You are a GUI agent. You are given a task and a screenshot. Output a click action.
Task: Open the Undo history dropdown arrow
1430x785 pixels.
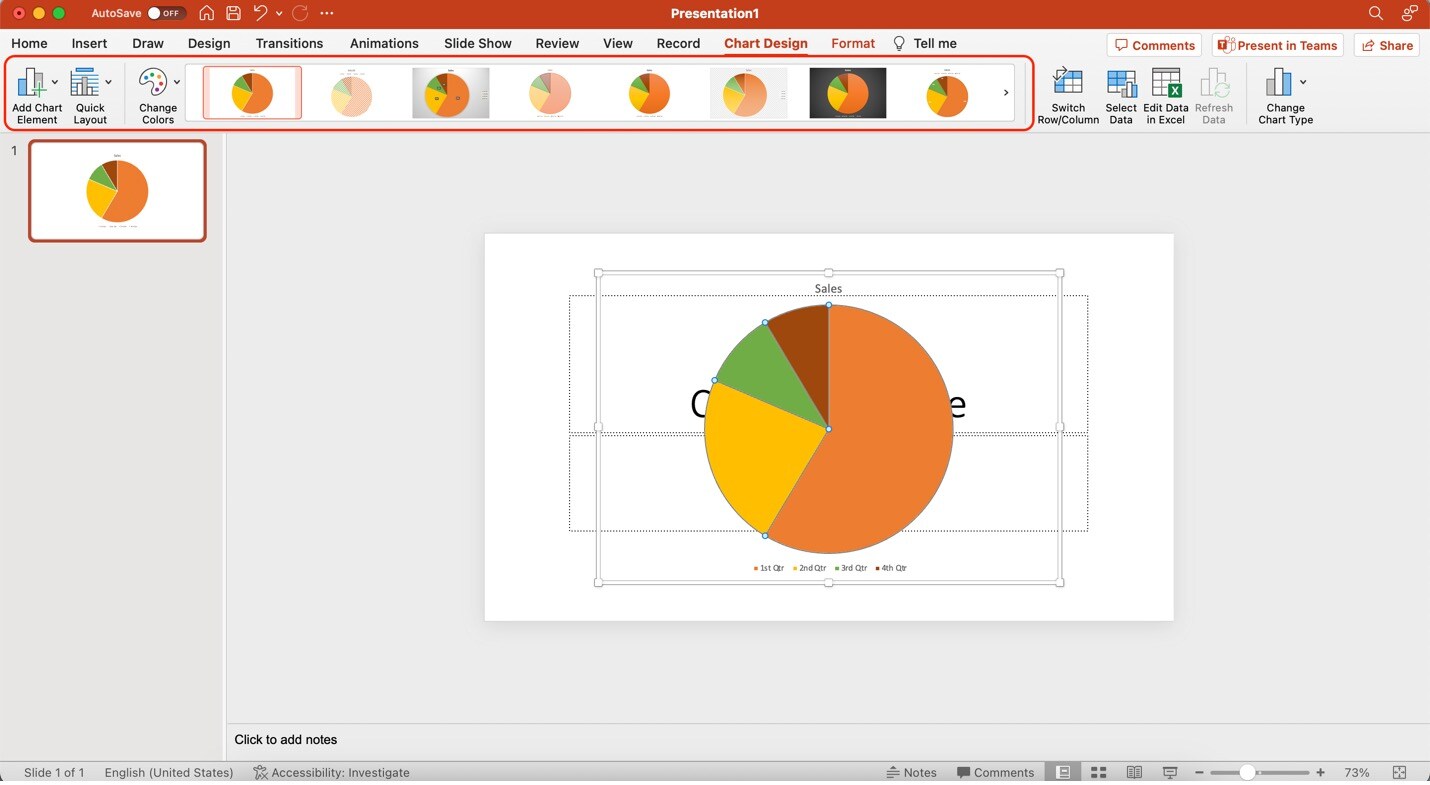click(x=278, y=13)
